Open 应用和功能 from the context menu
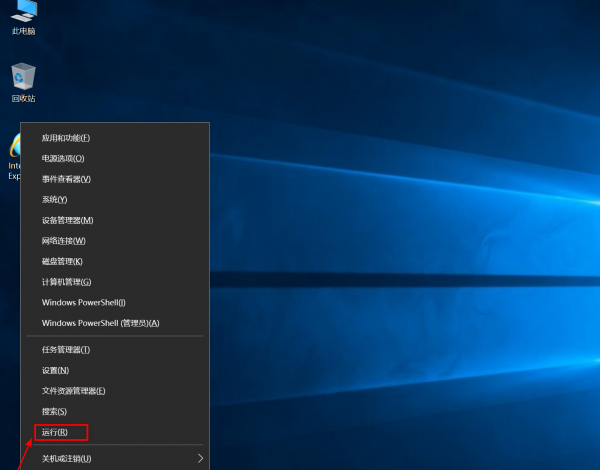Image resolution: width=600 pixels, height=470 pixels. (x=66, y=138)
